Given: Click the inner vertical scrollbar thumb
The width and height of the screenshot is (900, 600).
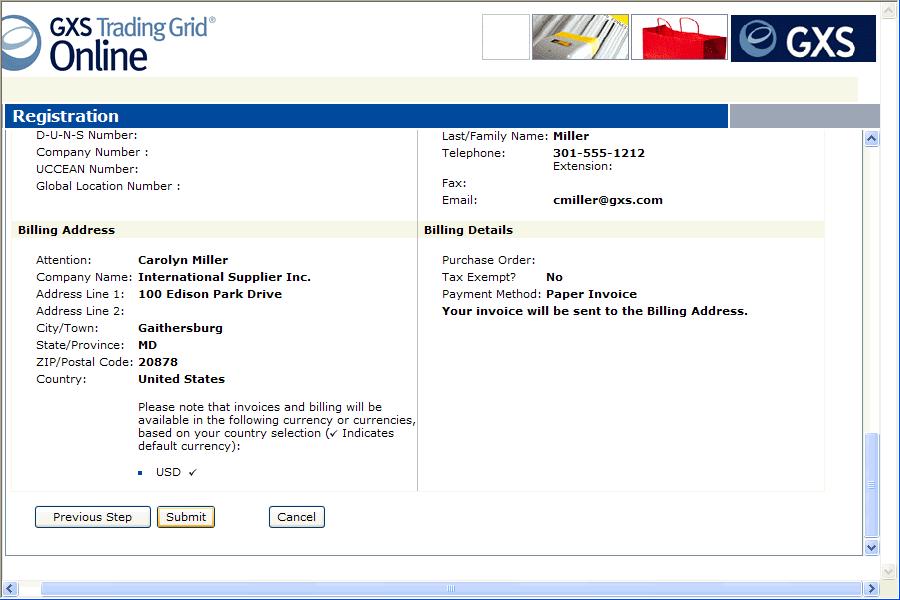Looking at the screenshot, I should pos(871,485).
